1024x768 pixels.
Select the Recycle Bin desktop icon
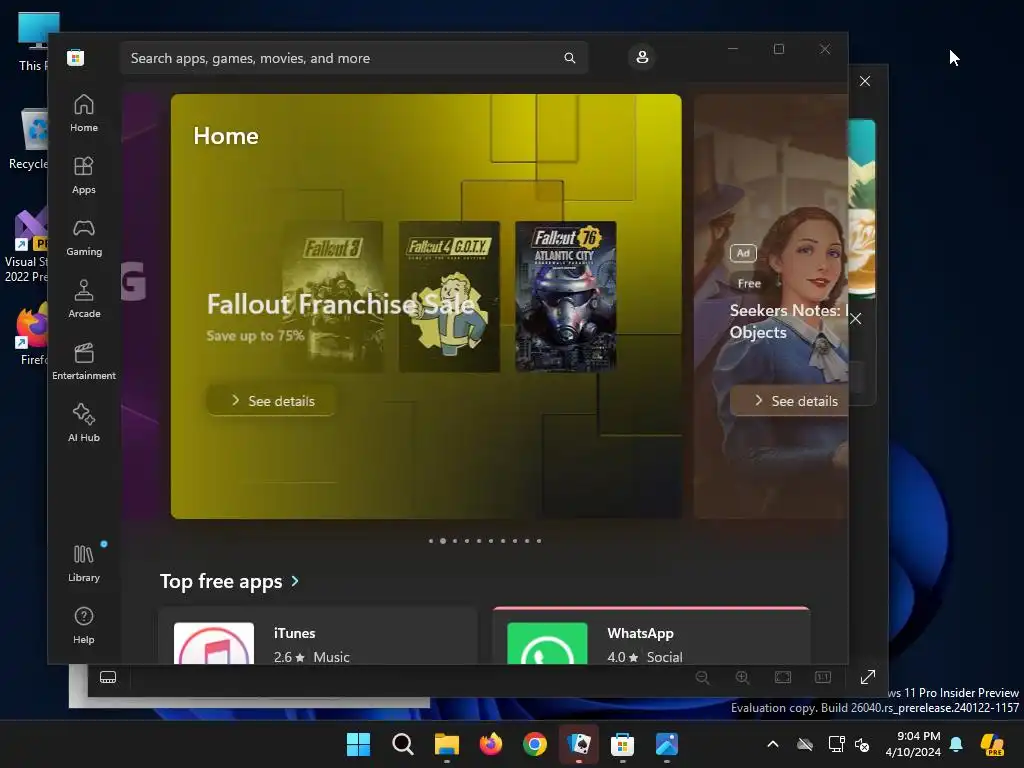point(29,139)
